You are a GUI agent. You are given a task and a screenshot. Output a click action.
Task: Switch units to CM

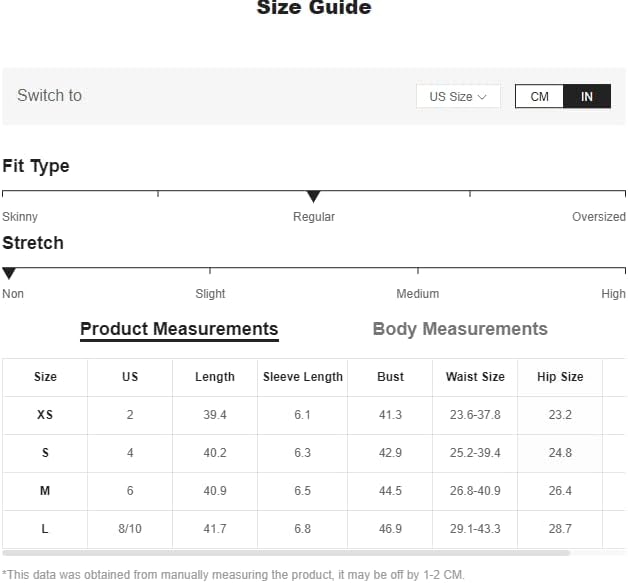tap(539, 97)
